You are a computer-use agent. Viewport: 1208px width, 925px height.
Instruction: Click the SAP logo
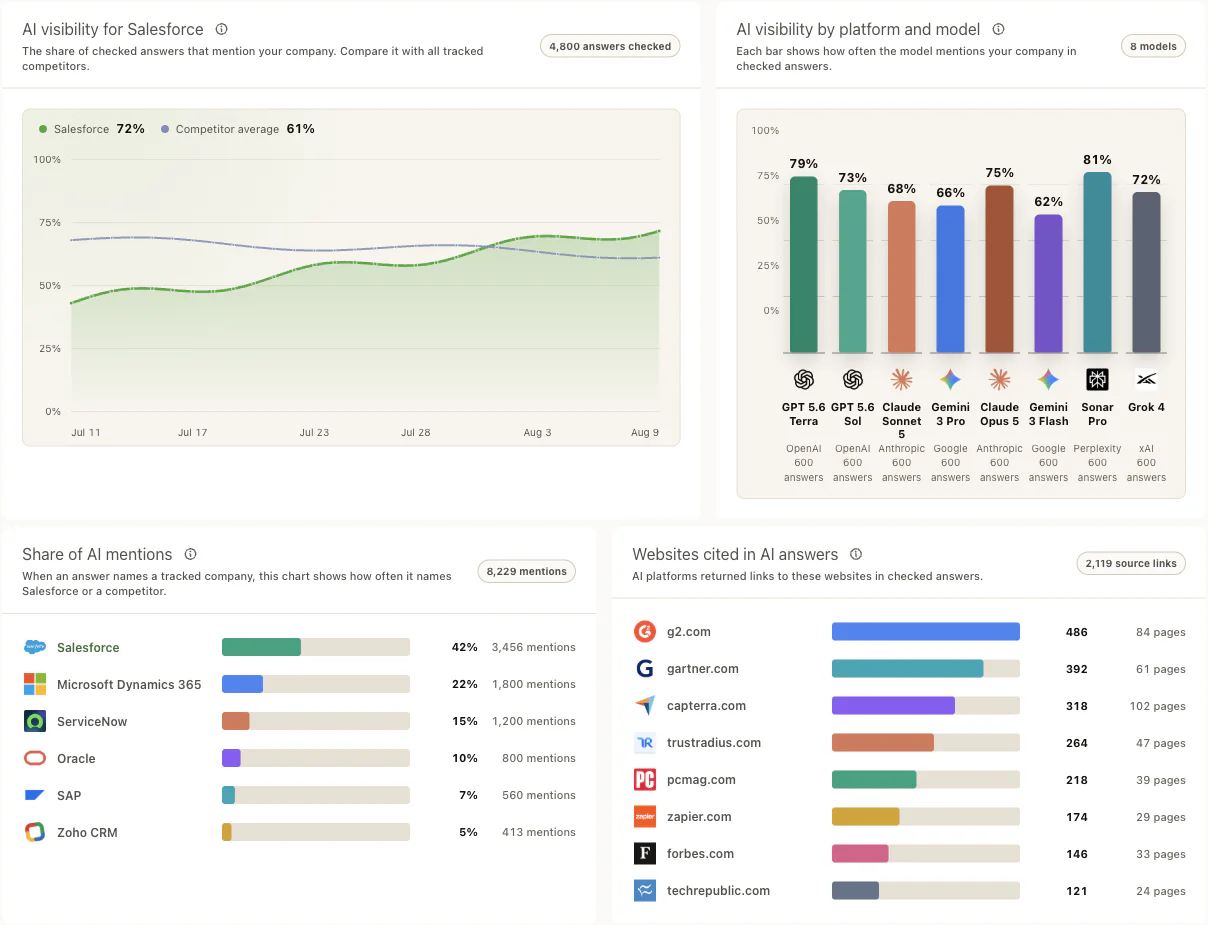[35, 795]
